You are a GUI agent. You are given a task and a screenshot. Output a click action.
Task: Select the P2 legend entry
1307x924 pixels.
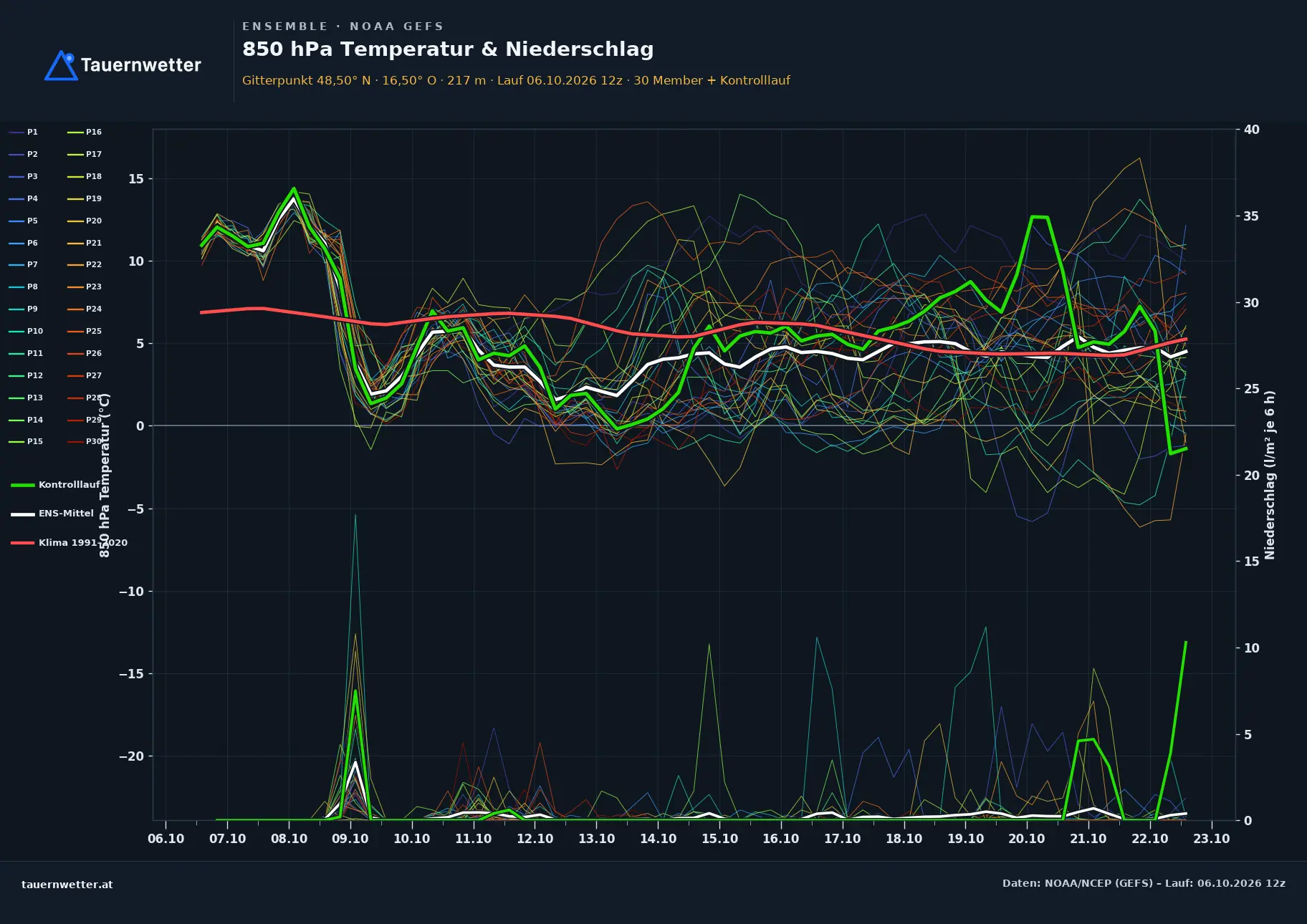(23, 155)
